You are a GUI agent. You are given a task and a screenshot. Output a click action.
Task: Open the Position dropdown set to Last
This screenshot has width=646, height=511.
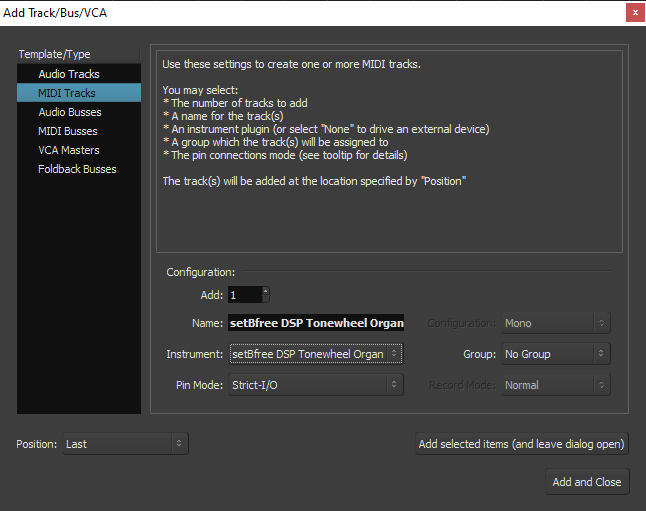(126, 444)
